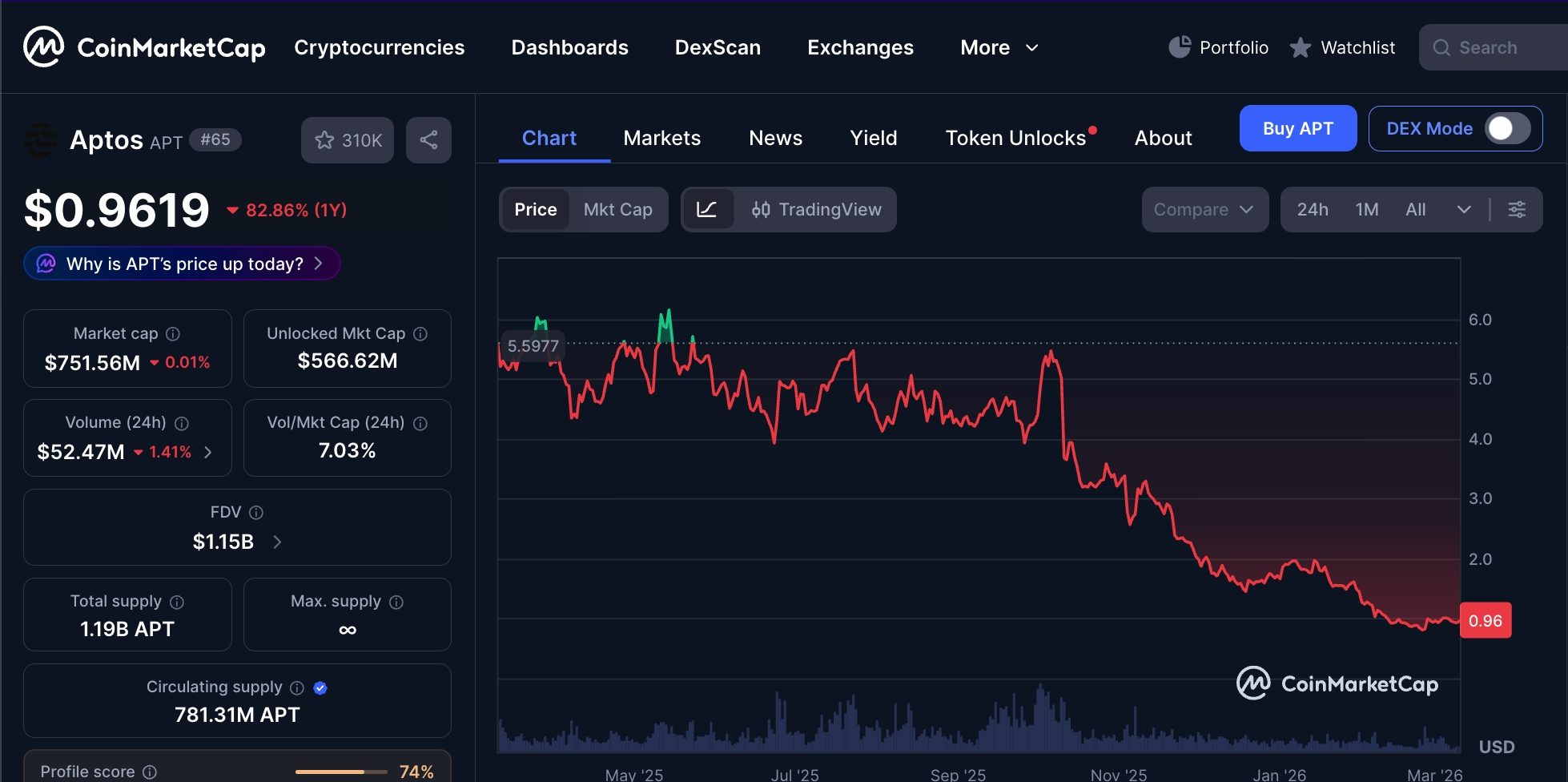The width and height of the screenshot is (1568, 782).
Task: Click Profile score info icon
Action: 150,772
